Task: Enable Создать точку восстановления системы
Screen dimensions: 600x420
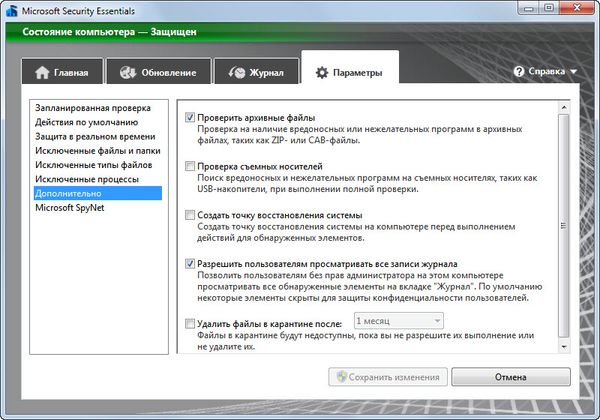Action: point(190,215)
